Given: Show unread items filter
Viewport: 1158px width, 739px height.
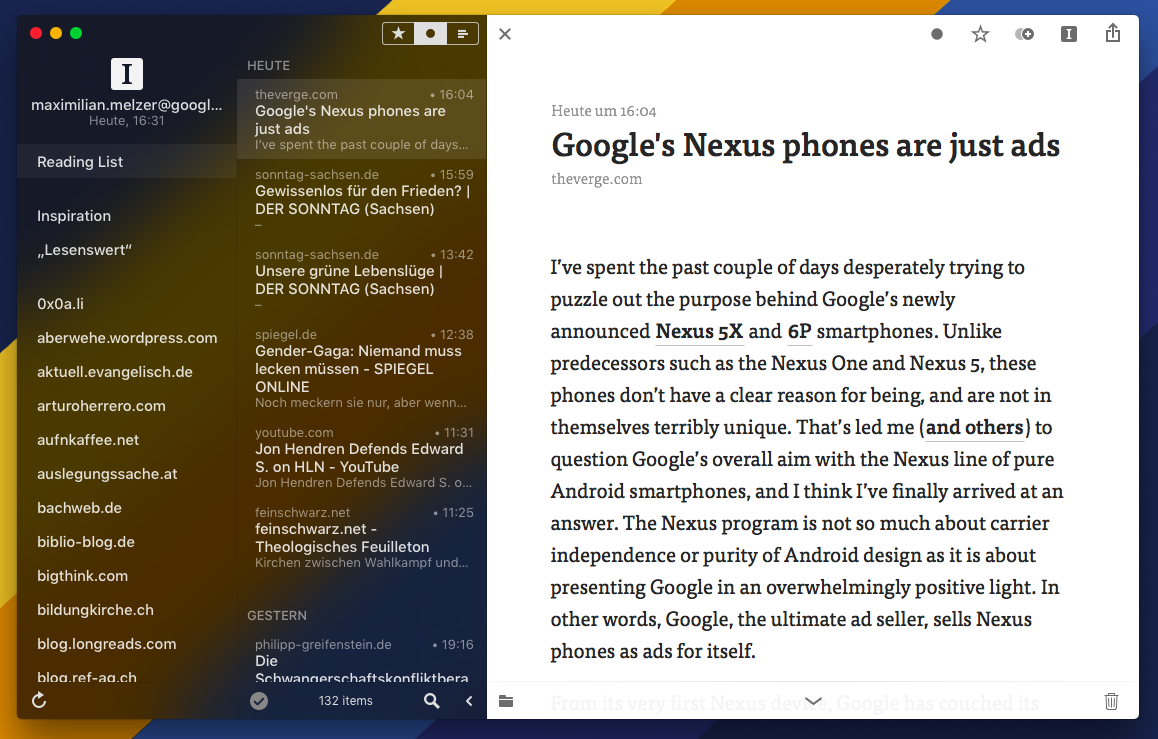Looking at the screenshot, I should pos(431,34).
